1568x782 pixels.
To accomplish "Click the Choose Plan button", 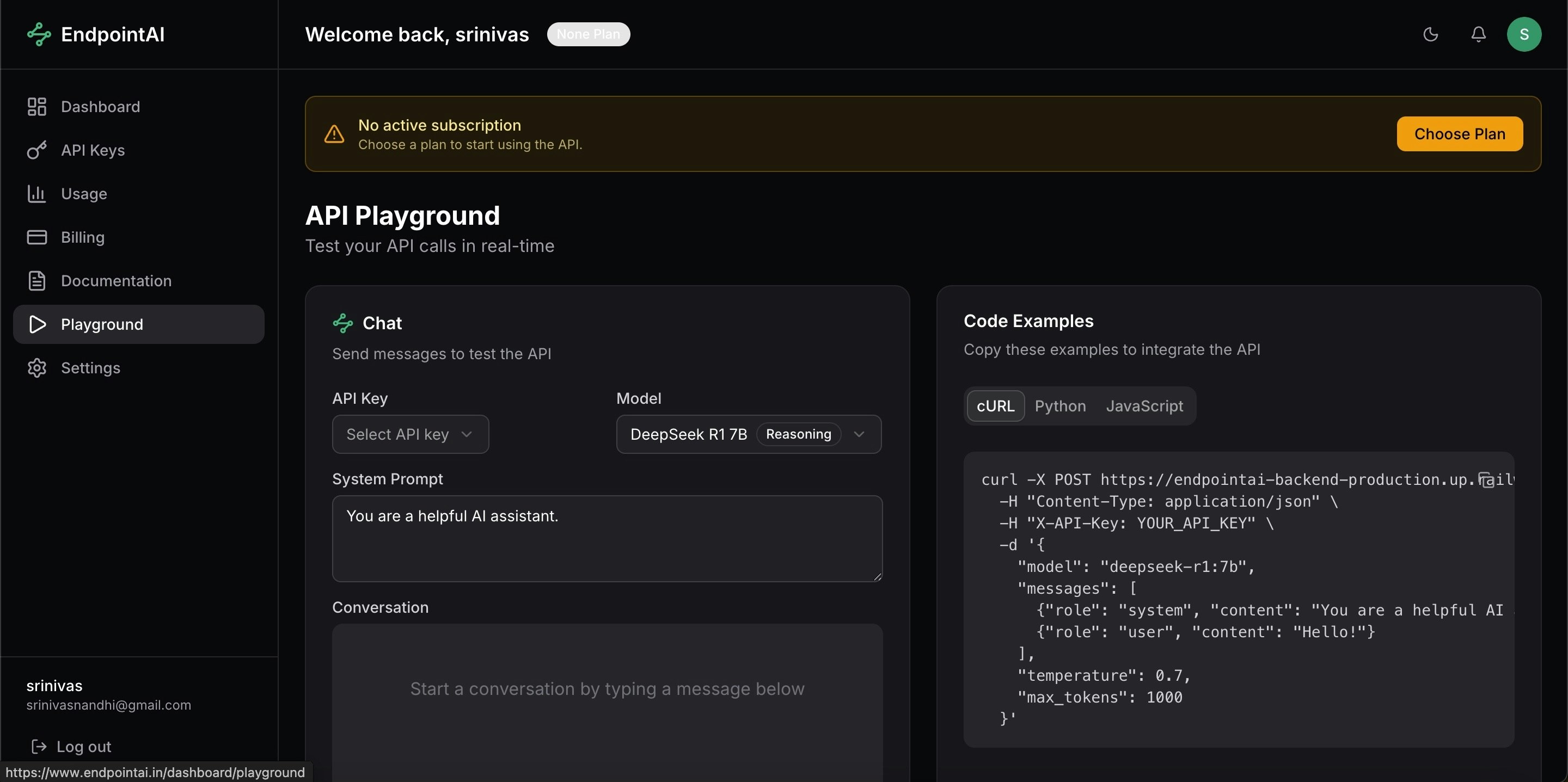I will [1460, 133].
